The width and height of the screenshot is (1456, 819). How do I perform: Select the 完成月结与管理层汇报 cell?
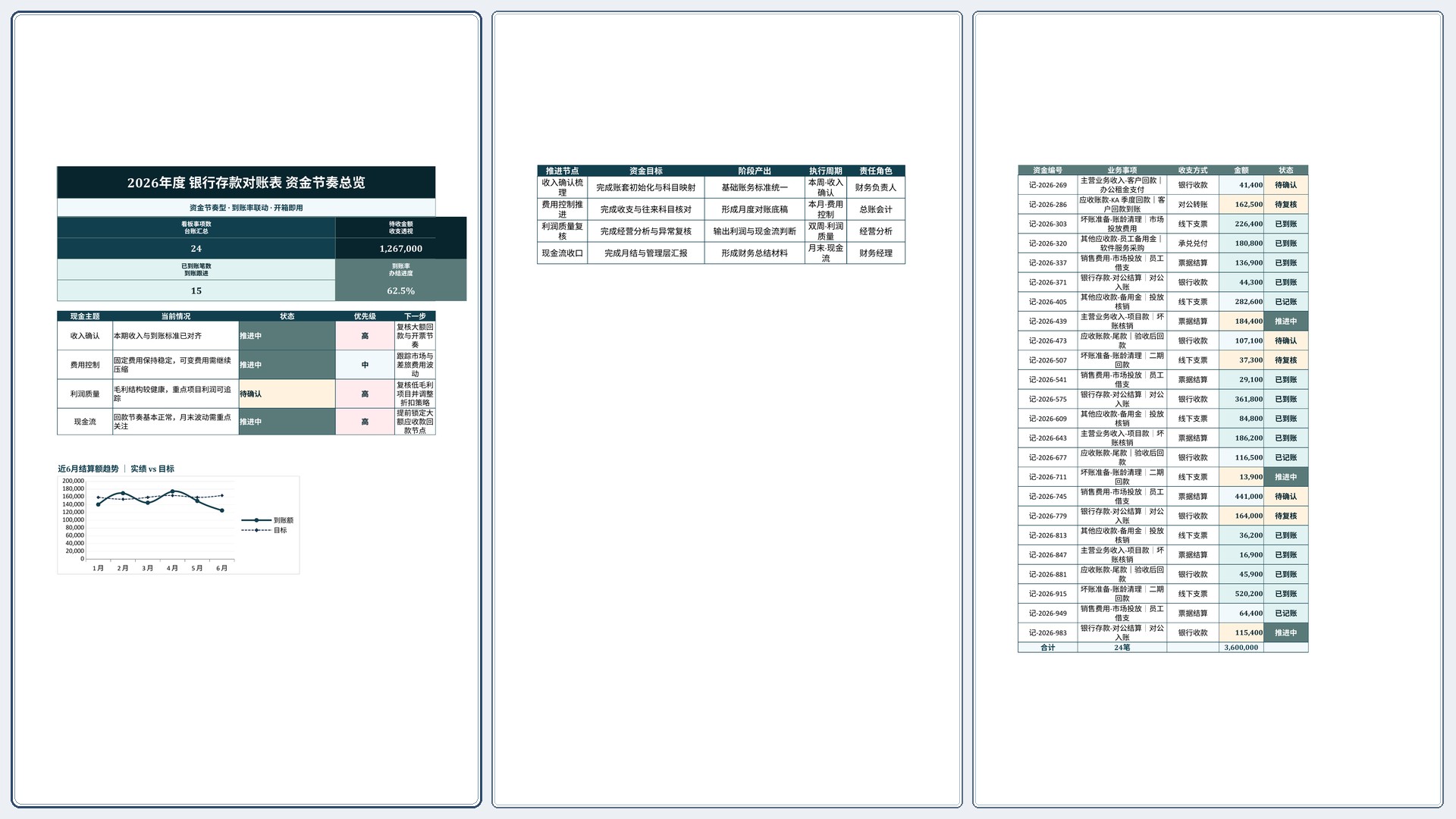pyautogui.click(x=646, y=253)
